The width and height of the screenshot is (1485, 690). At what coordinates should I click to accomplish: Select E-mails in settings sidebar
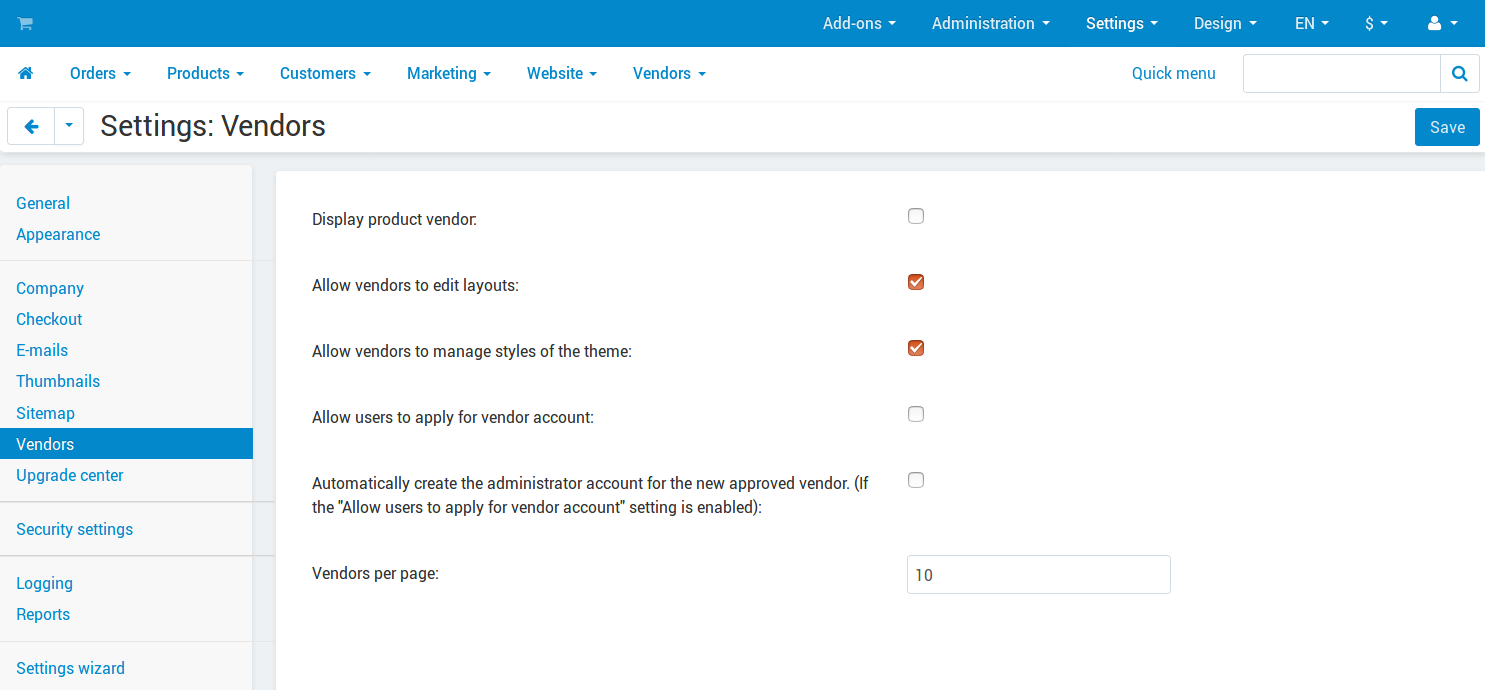pos(42,350)
